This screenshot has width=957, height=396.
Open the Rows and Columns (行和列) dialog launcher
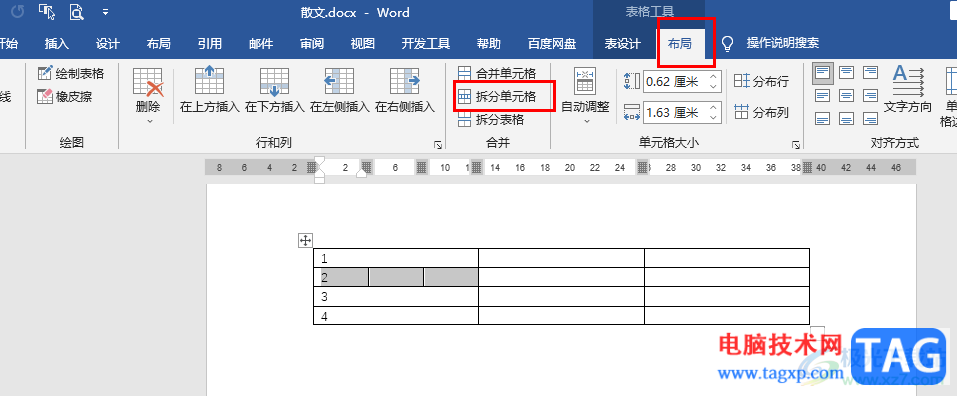(438, 145)
